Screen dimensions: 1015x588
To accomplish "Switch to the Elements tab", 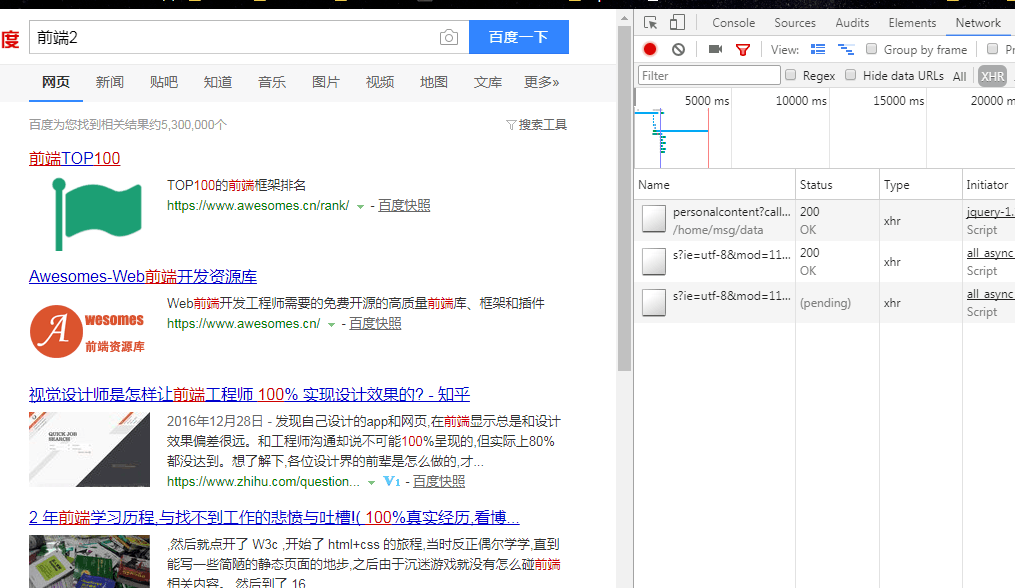I will click(912, 23).
